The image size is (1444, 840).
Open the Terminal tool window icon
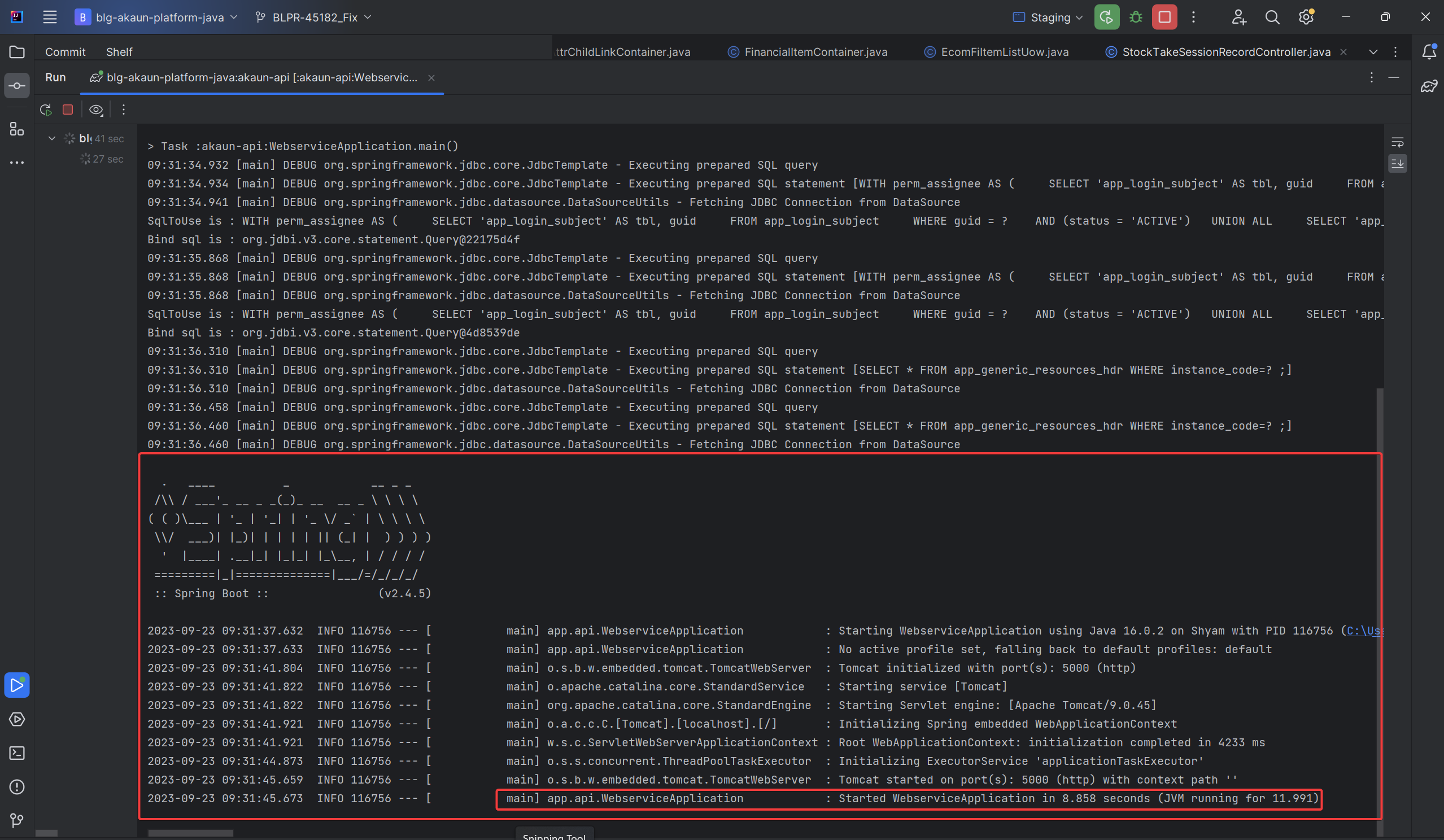pos(16,753)
